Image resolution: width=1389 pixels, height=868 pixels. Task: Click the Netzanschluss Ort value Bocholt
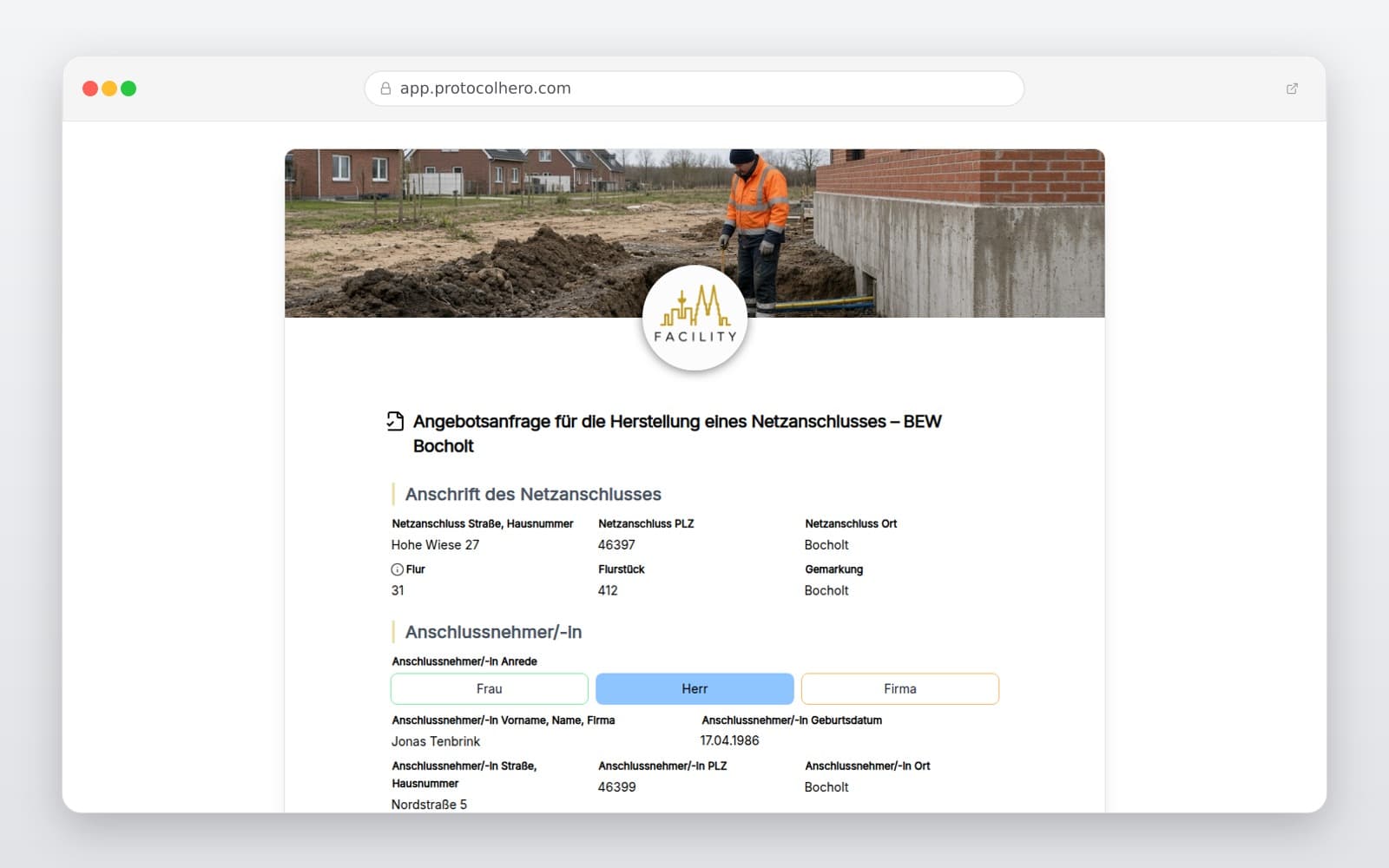pyautogui.click(x=826, y=545)
